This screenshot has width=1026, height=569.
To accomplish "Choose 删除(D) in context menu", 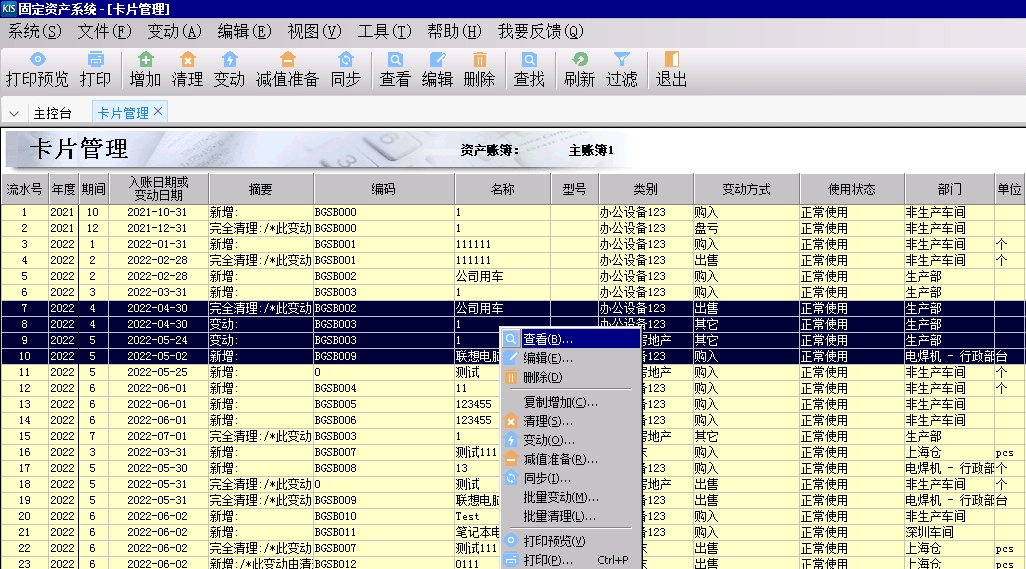I will pyautogui.click(x=571, y=377).
